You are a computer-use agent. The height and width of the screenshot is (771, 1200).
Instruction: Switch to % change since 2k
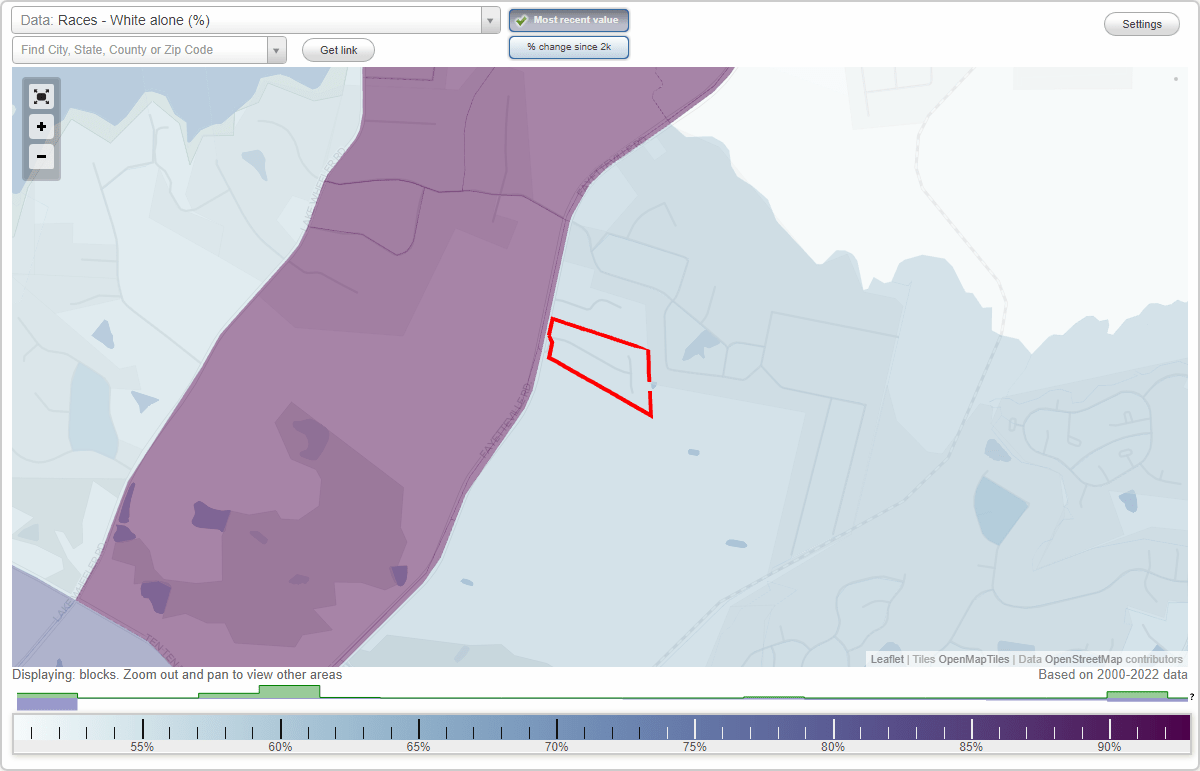coord(569,47)
